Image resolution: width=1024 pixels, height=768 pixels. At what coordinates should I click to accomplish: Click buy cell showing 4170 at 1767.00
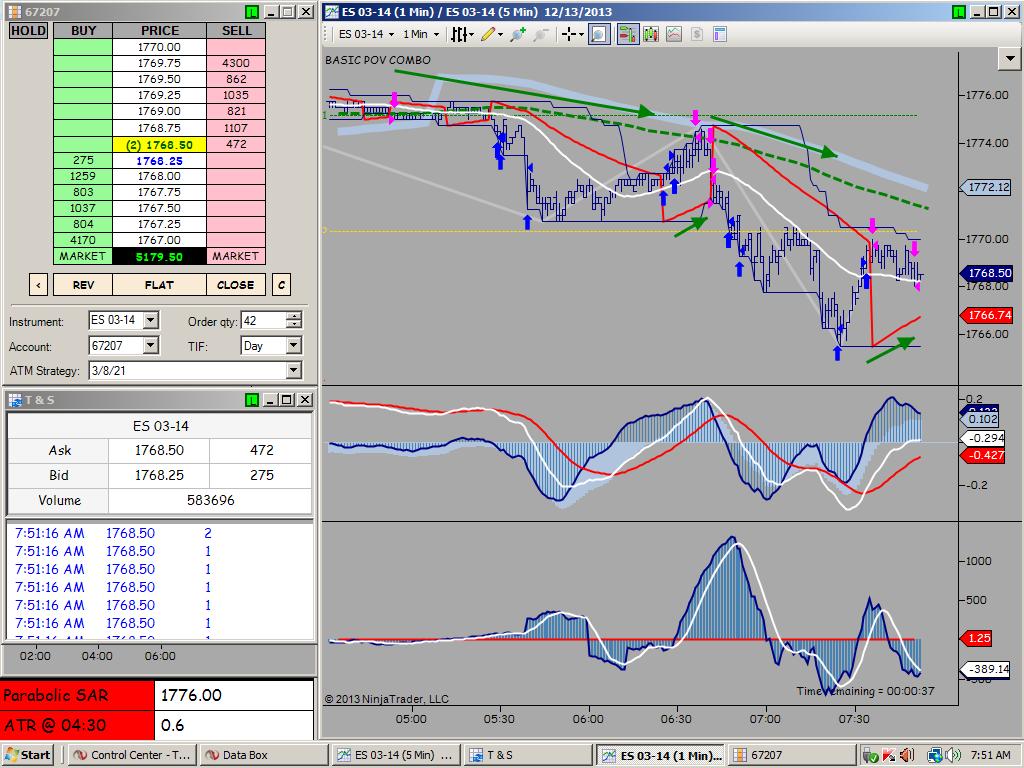coord(83,240)
